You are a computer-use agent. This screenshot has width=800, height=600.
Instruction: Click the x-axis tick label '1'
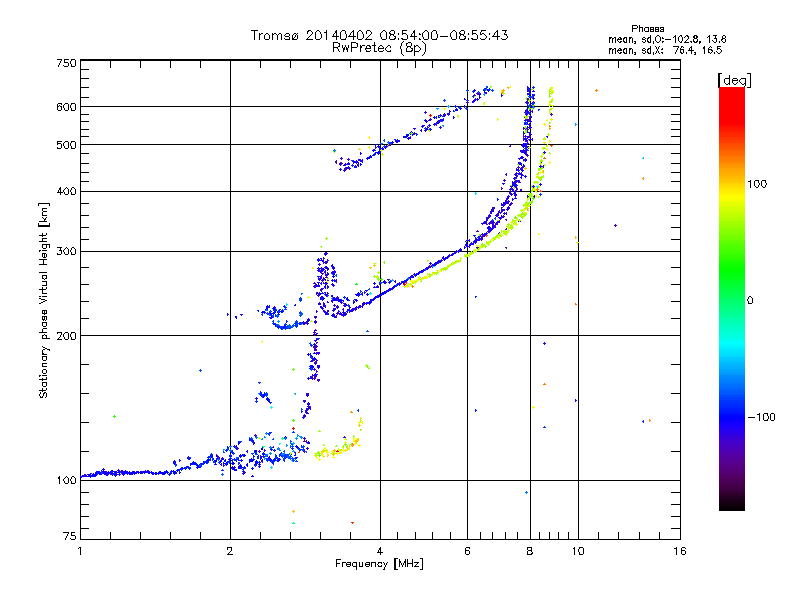point(80,551)
